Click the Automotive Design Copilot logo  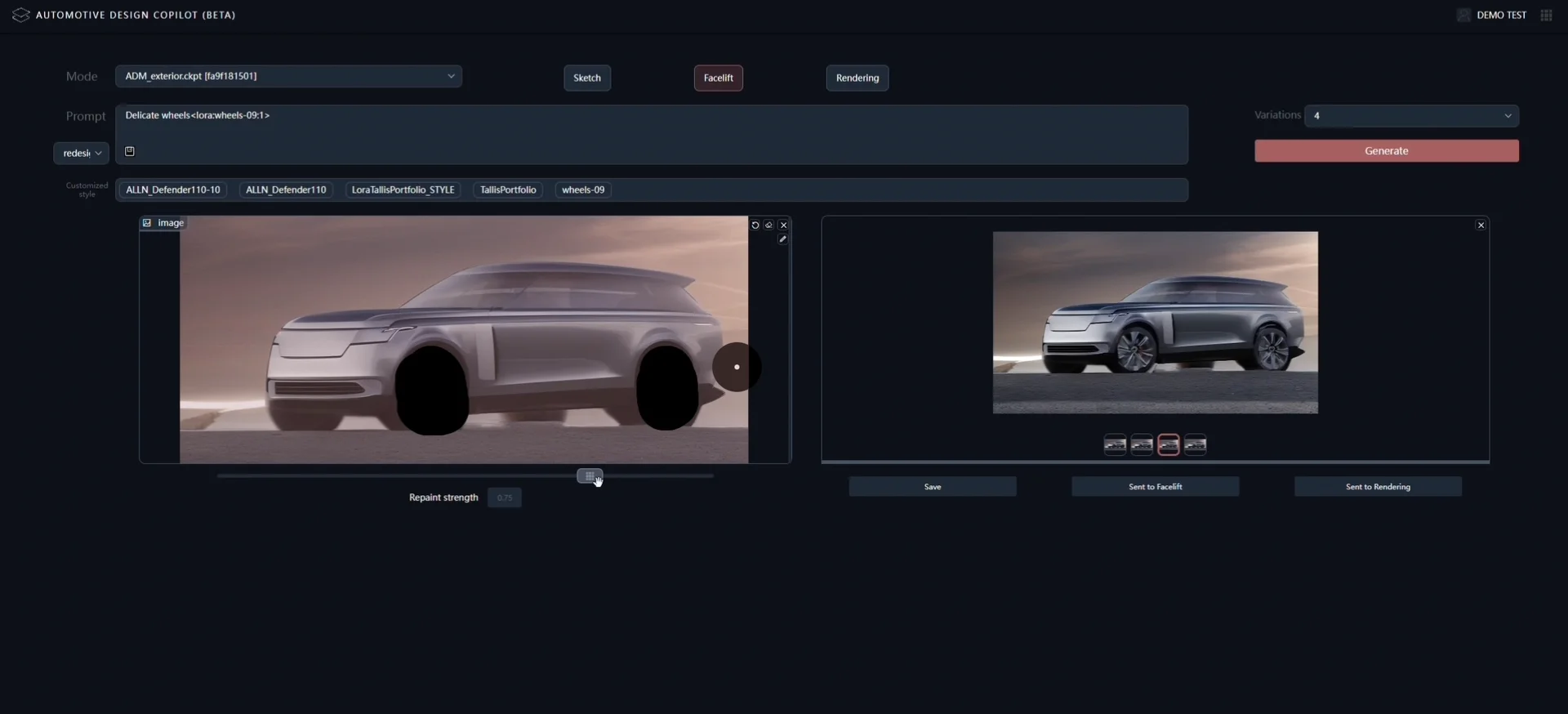(20, 15)
